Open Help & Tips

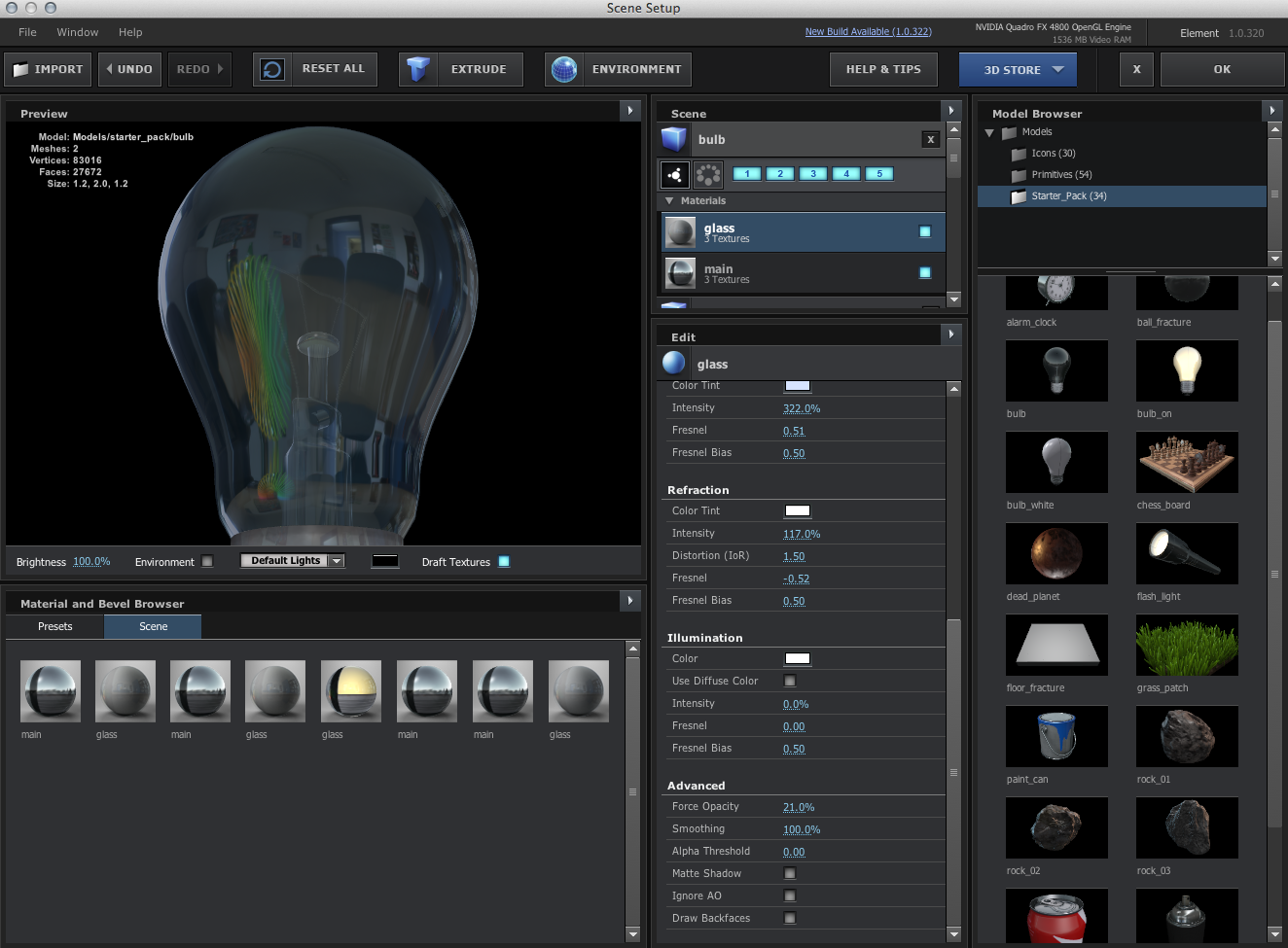pyautogui.click(x=883, y=69)
